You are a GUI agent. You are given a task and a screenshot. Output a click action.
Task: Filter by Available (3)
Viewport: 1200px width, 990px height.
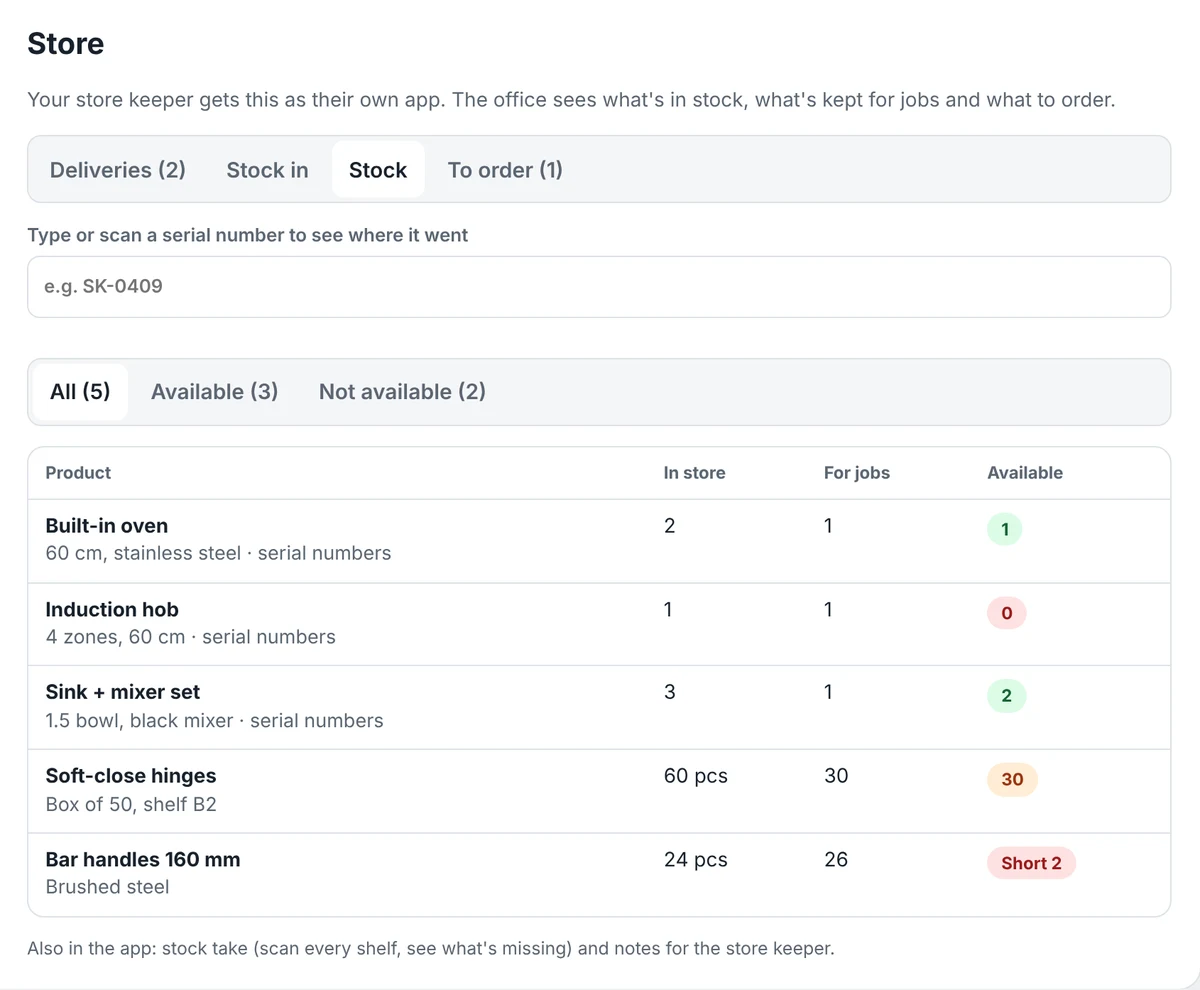pyautogui.click(x=214, y=392)
